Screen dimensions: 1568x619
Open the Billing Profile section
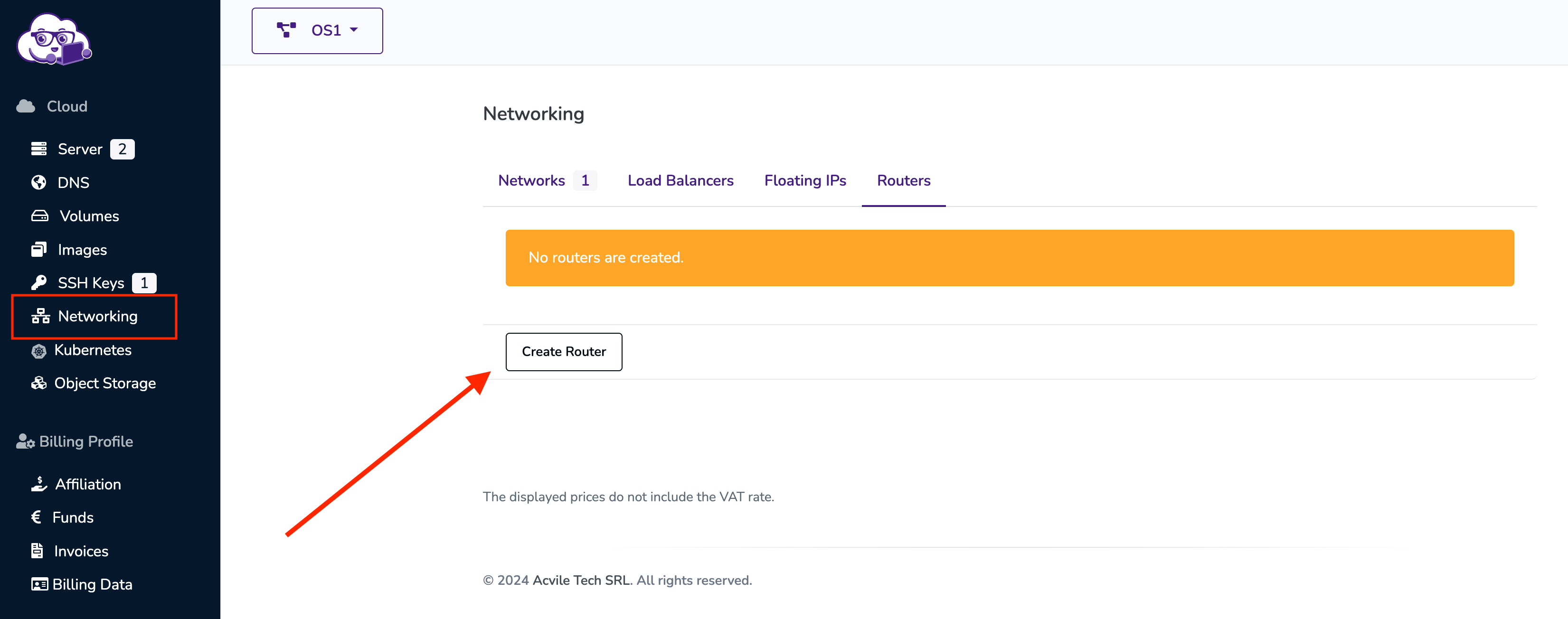(x=75, y=441)
